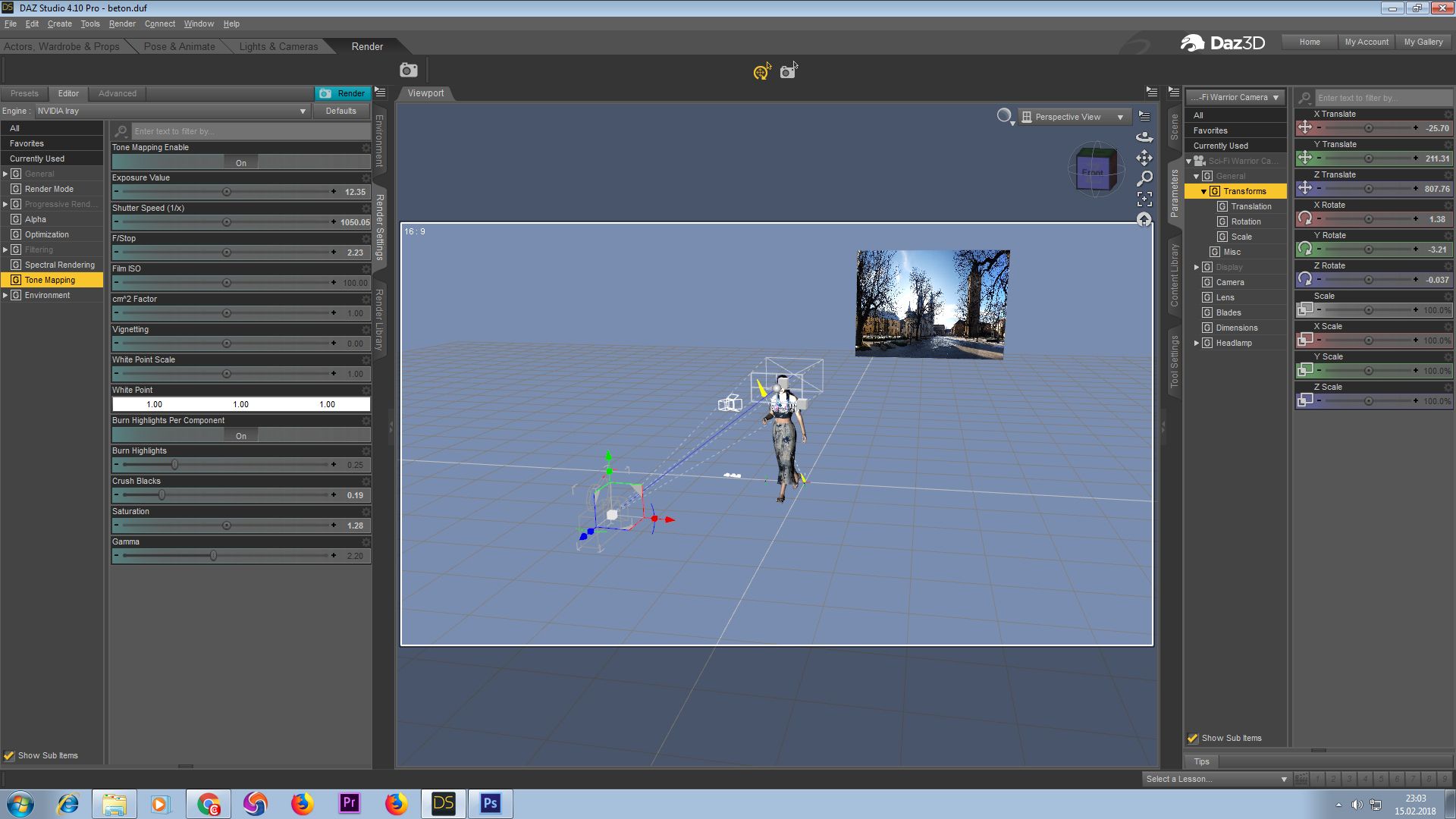The height and width of the screenshot is (819, 1456).
Task: Open Photoshop from the taskbar
Action: [491, 803]
